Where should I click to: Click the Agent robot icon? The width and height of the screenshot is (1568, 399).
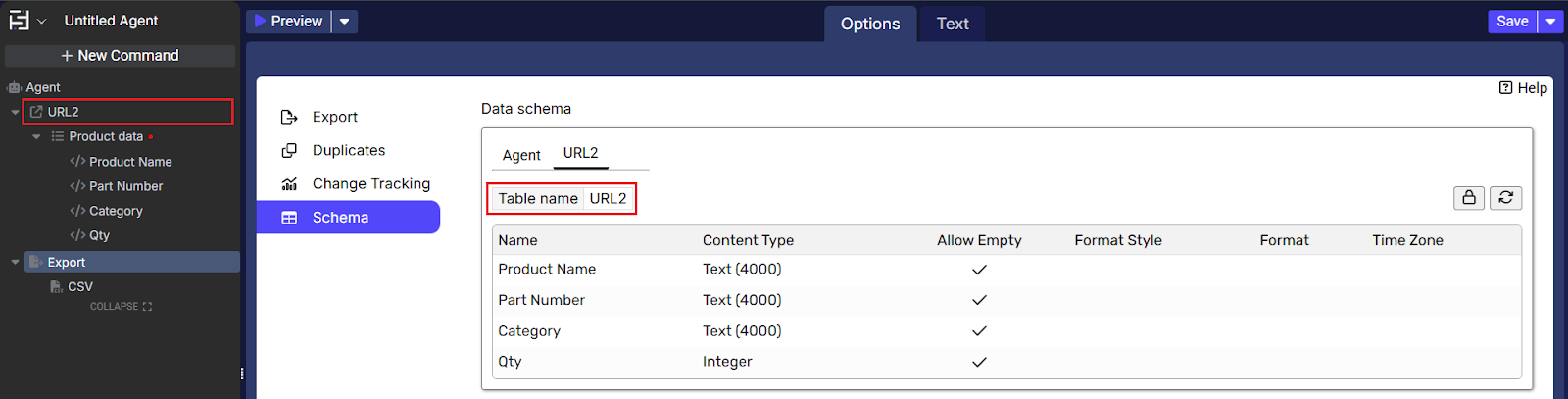click(15, 87)
